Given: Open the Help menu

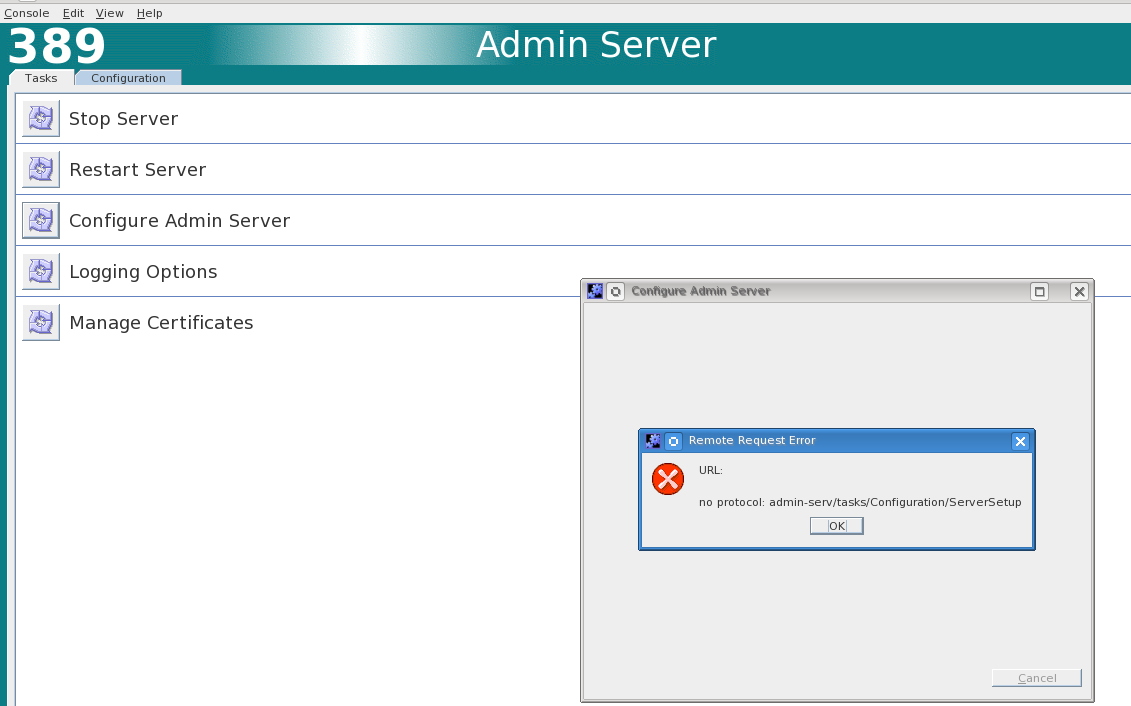Looking at the screenshot, I should click(149, 13).
